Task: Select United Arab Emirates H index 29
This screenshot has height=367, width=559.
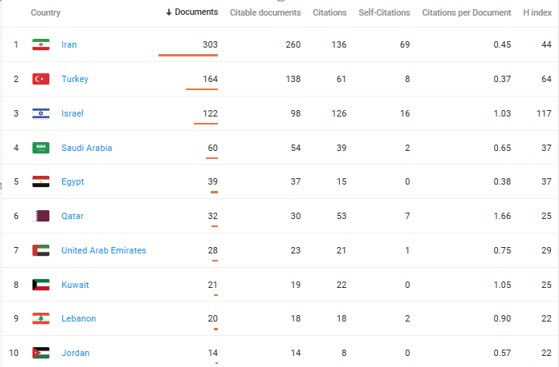Action: (546, 250)
